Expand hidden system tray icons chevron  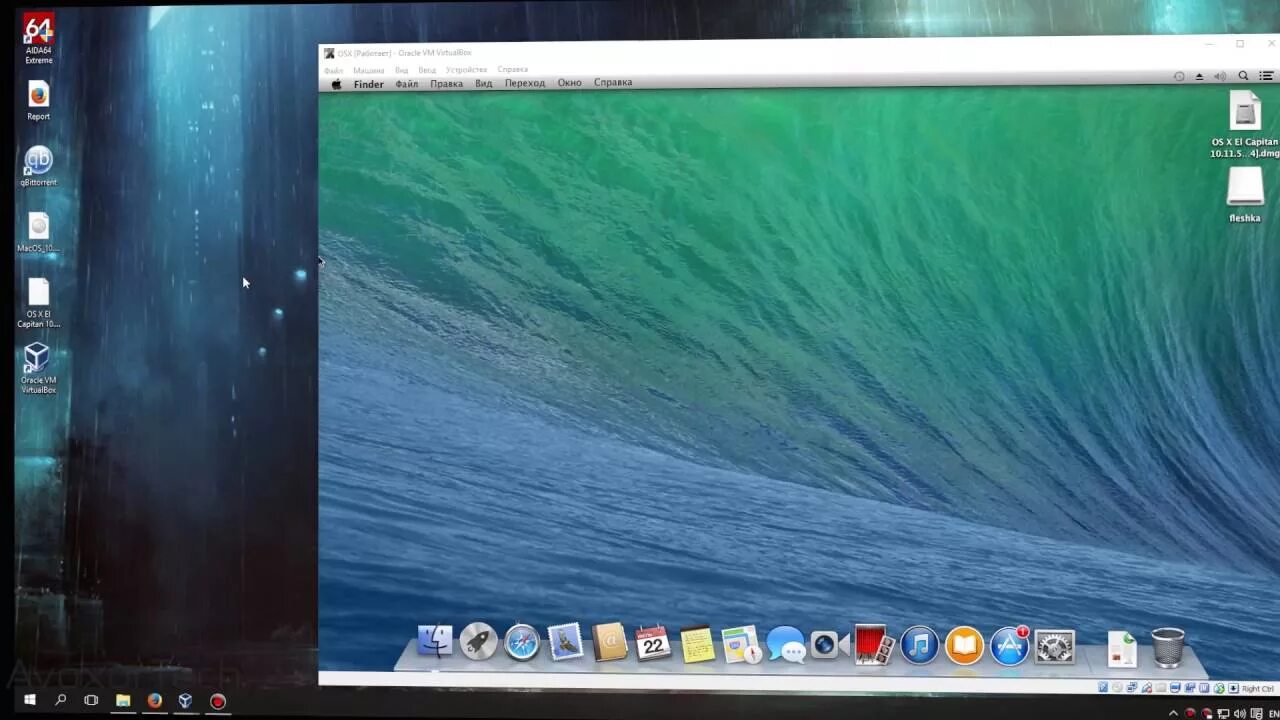(x=1174, y=714)
